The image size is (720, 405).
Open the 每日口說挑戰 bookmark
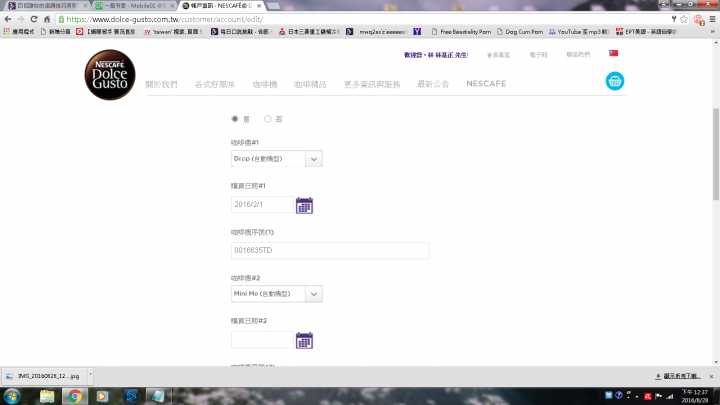click(242, 32)
